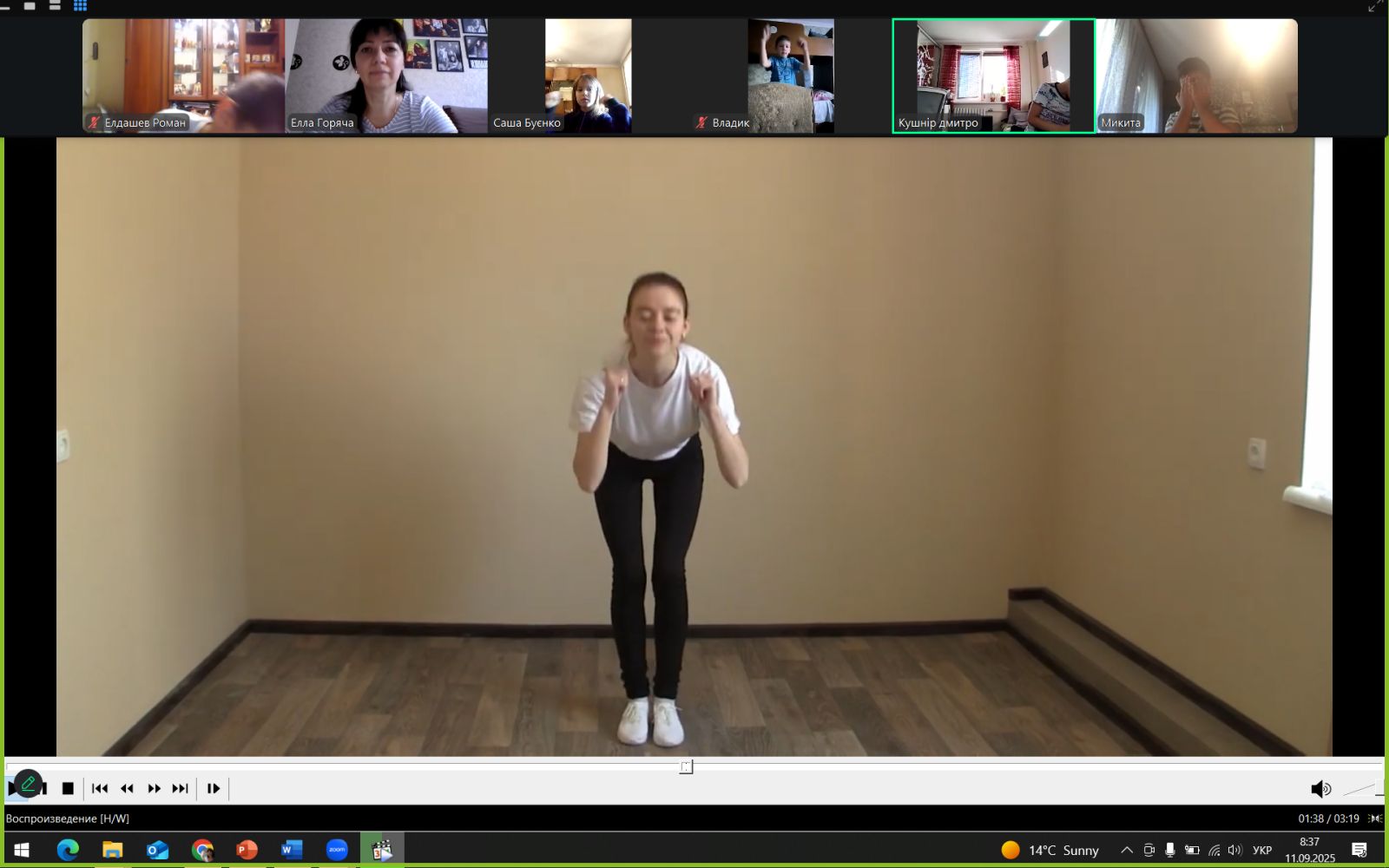Open the green annotation pen button
The image size is (1389, 868).
[x=28, y=784]
